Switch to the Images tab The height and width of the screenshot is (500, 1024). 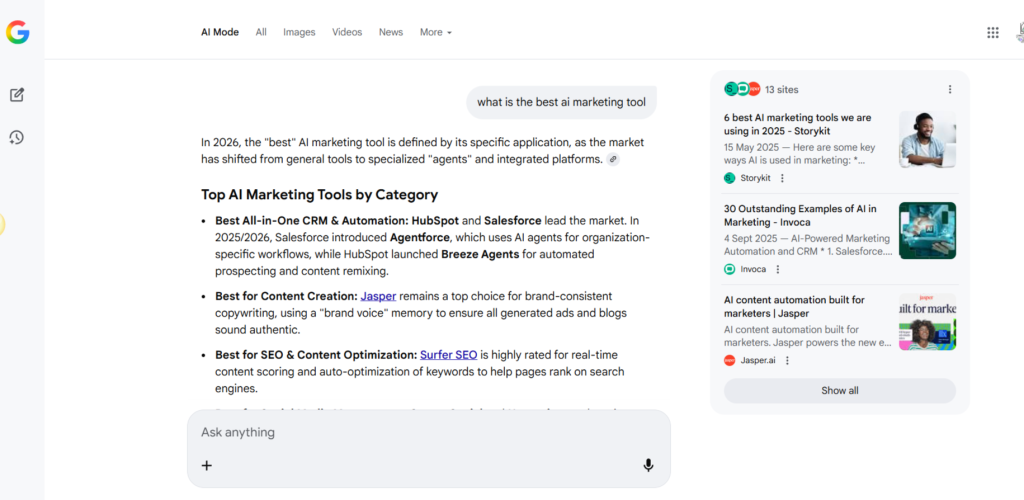pyautogui.click(x=299, y=32)
